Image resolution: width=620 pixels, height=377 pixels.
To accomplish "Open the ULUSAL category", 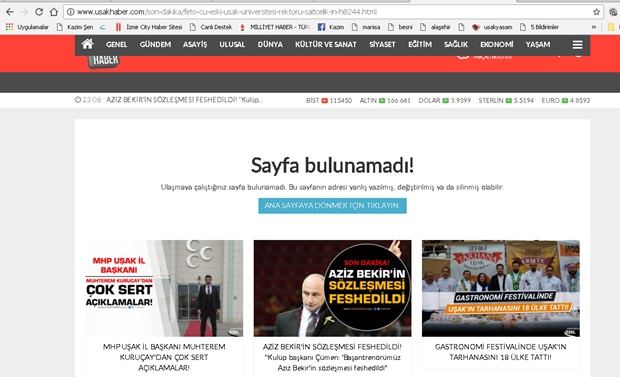I will click(232, 45).
